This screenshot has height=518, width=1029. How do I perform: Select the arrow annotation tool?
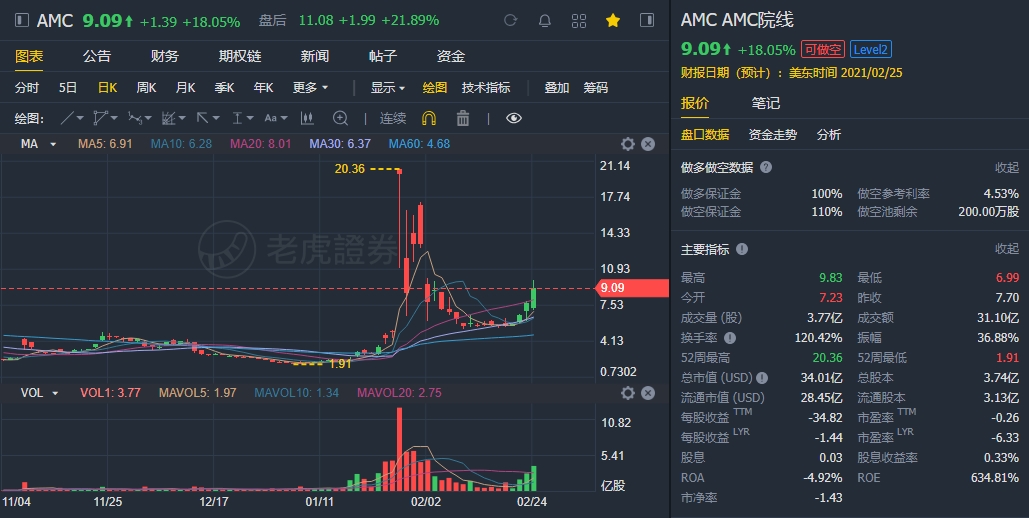click(x=203, y=118)
